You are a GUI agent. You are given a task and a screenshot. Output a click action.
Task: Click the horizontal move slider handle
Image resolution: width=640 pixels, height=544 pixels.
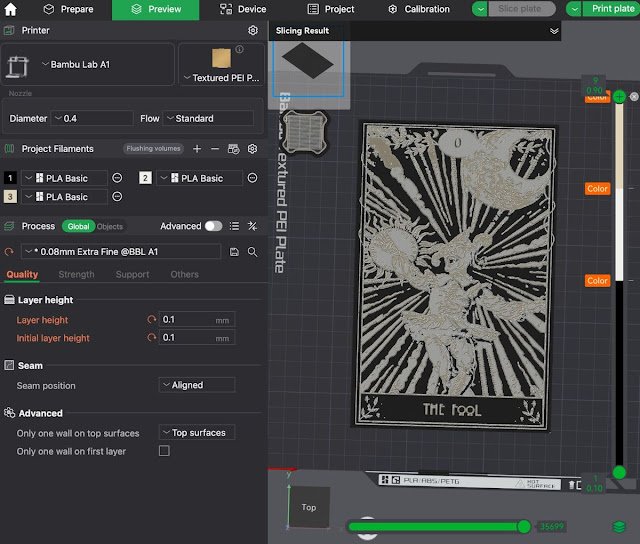click(523, 526)
